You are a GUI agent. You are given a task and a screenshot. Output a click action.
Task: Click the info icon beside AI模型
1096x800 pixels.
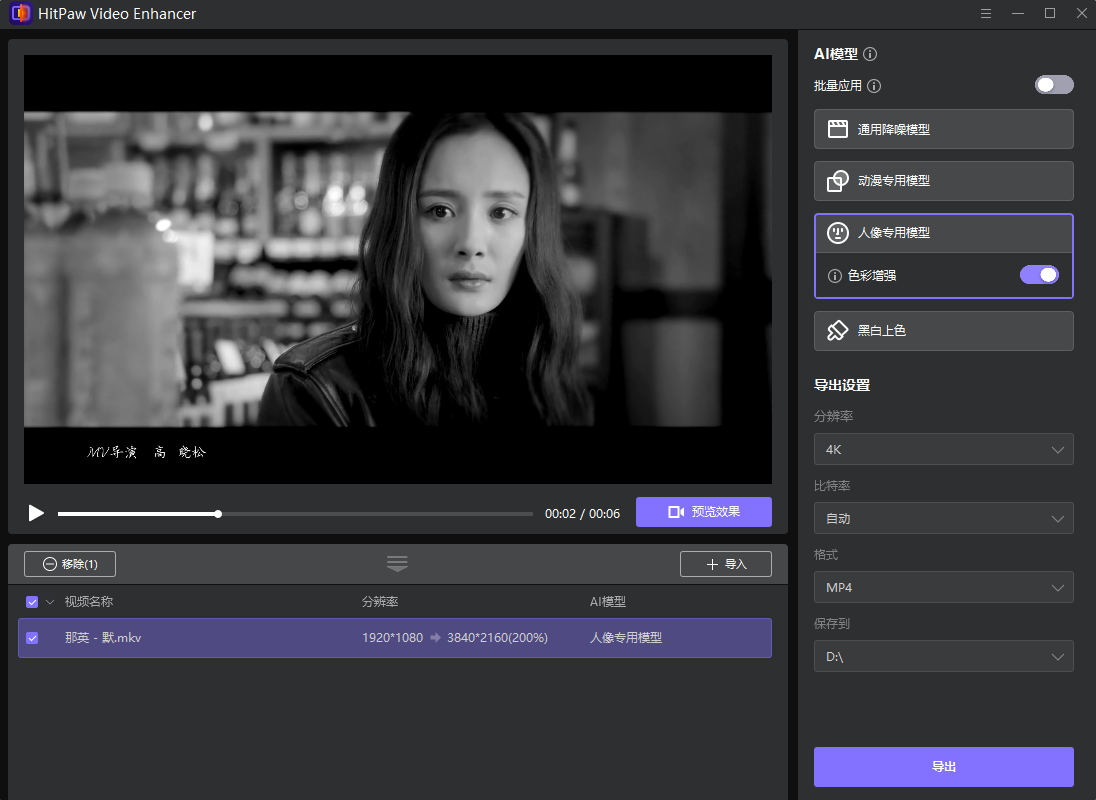(x=870, y=54)
